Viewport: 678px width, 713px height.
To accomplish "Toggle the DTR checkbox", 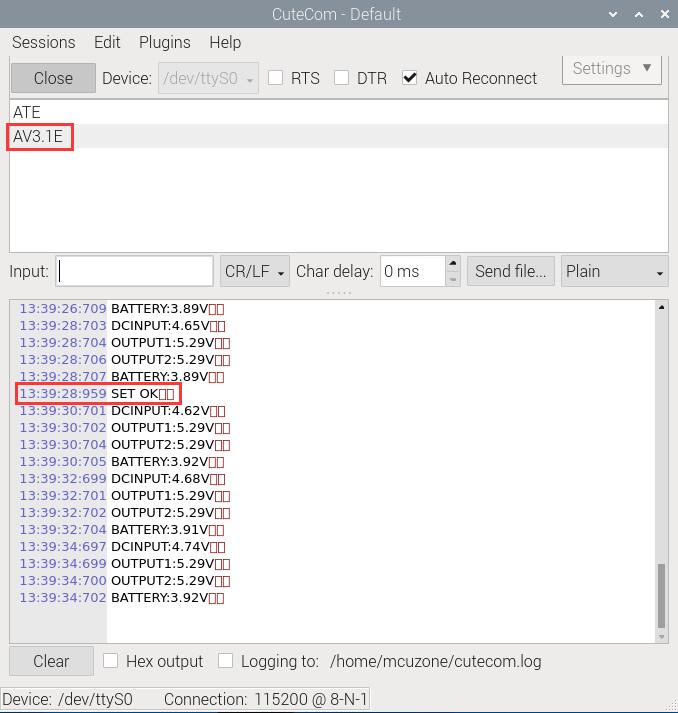I will [342, 78].
